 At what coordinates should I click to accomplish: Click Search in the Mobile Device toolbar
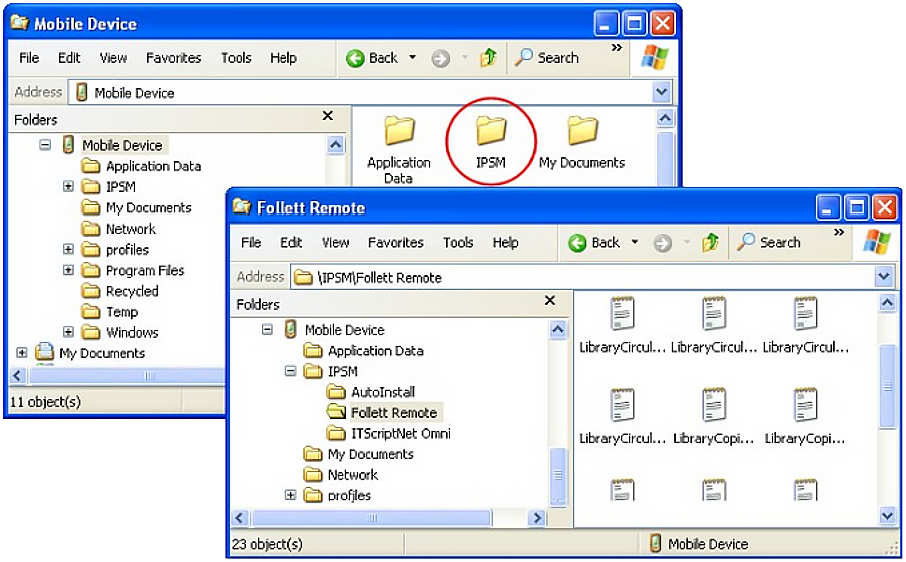click(547, 58)
